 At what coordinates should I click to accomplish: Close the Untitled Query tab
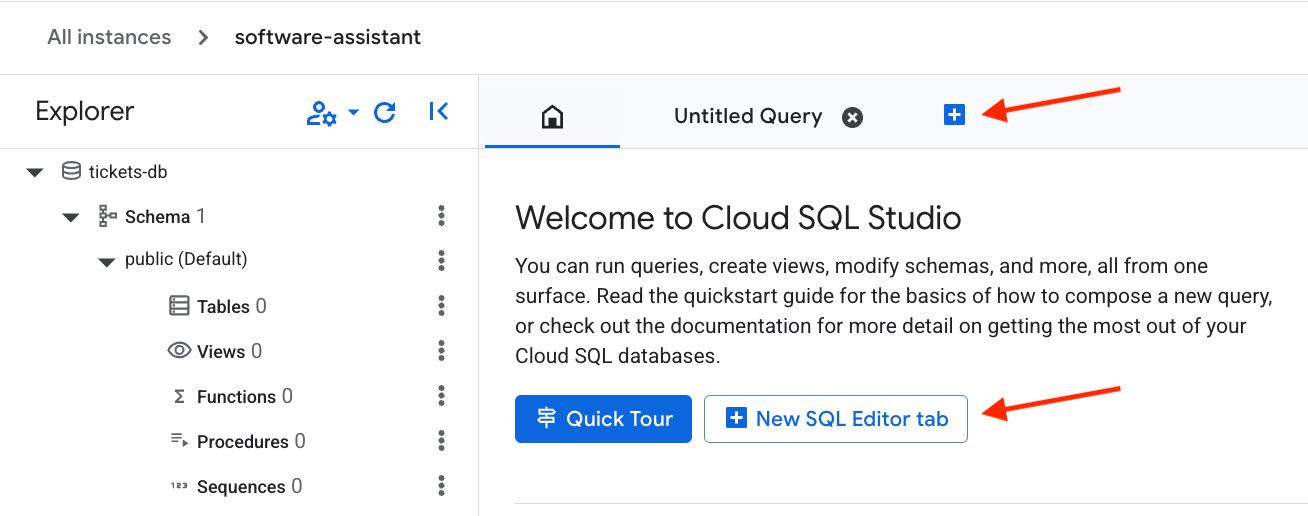[x=852, y=118]
